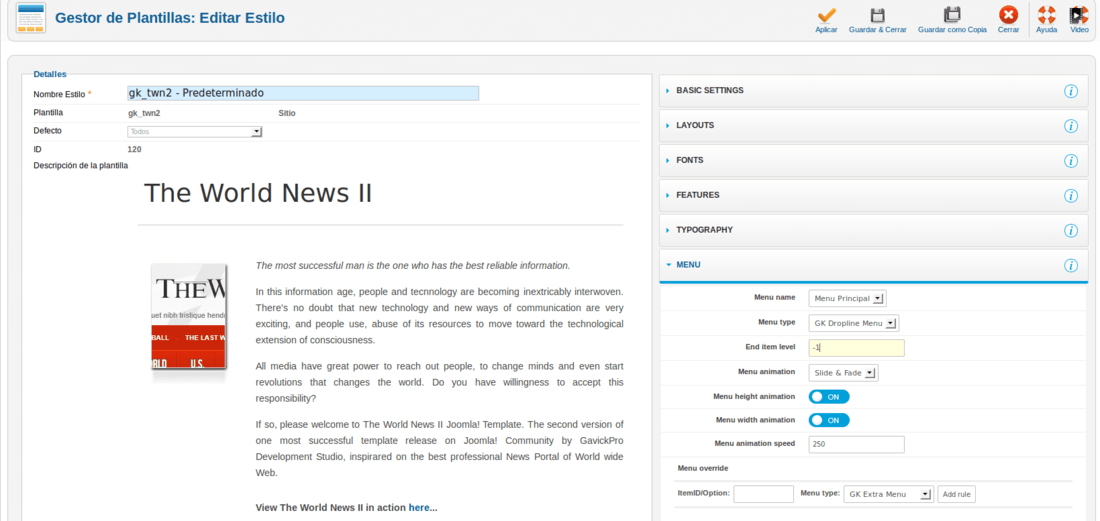Click the 'Gestor de Plantillas: Editar Estilo' title
1100x521 pixels.
click(x=170, y=18)
